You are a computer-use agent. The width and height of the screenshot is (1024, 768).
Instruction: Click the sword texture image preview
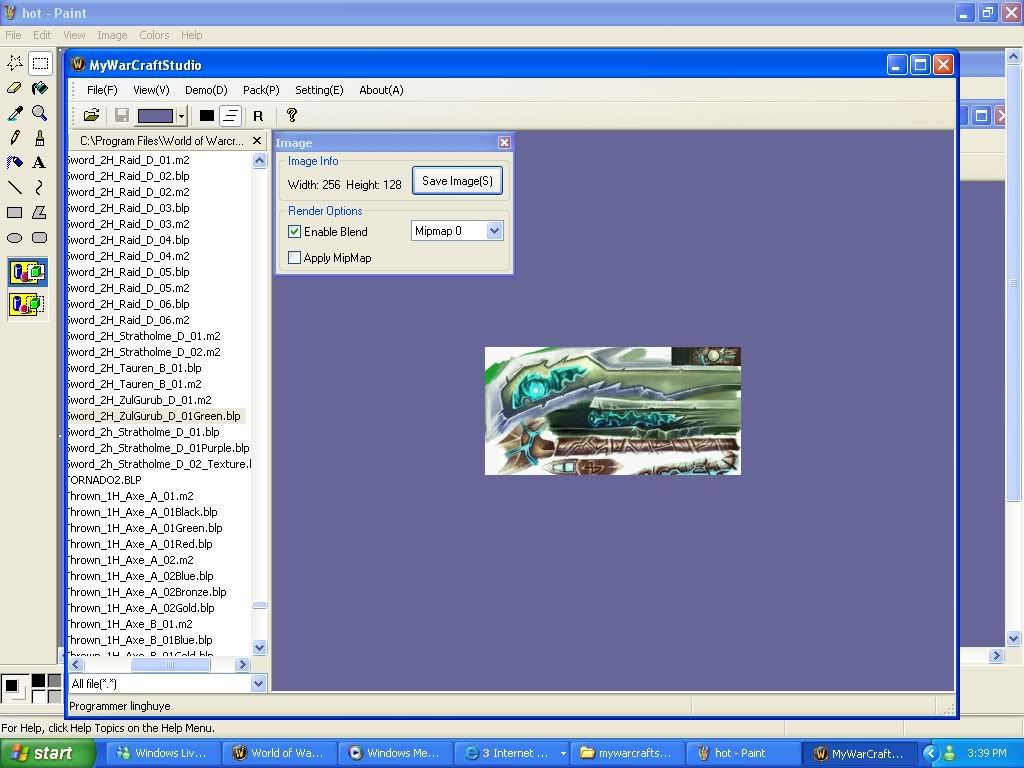pyautogui.click(x=613, y=411)
